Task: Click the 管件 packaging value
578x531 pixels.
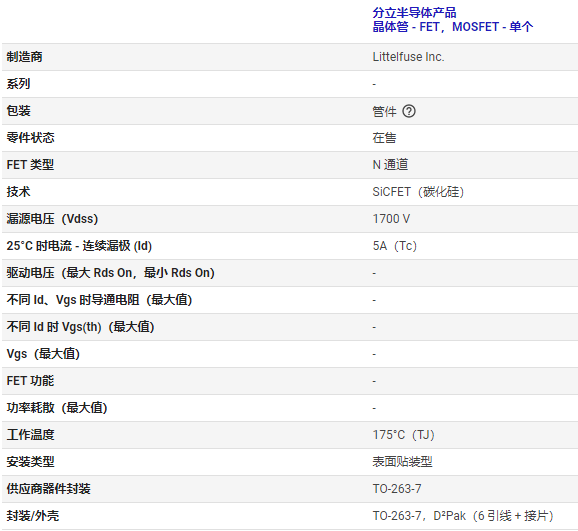Action: click(384, 111)
